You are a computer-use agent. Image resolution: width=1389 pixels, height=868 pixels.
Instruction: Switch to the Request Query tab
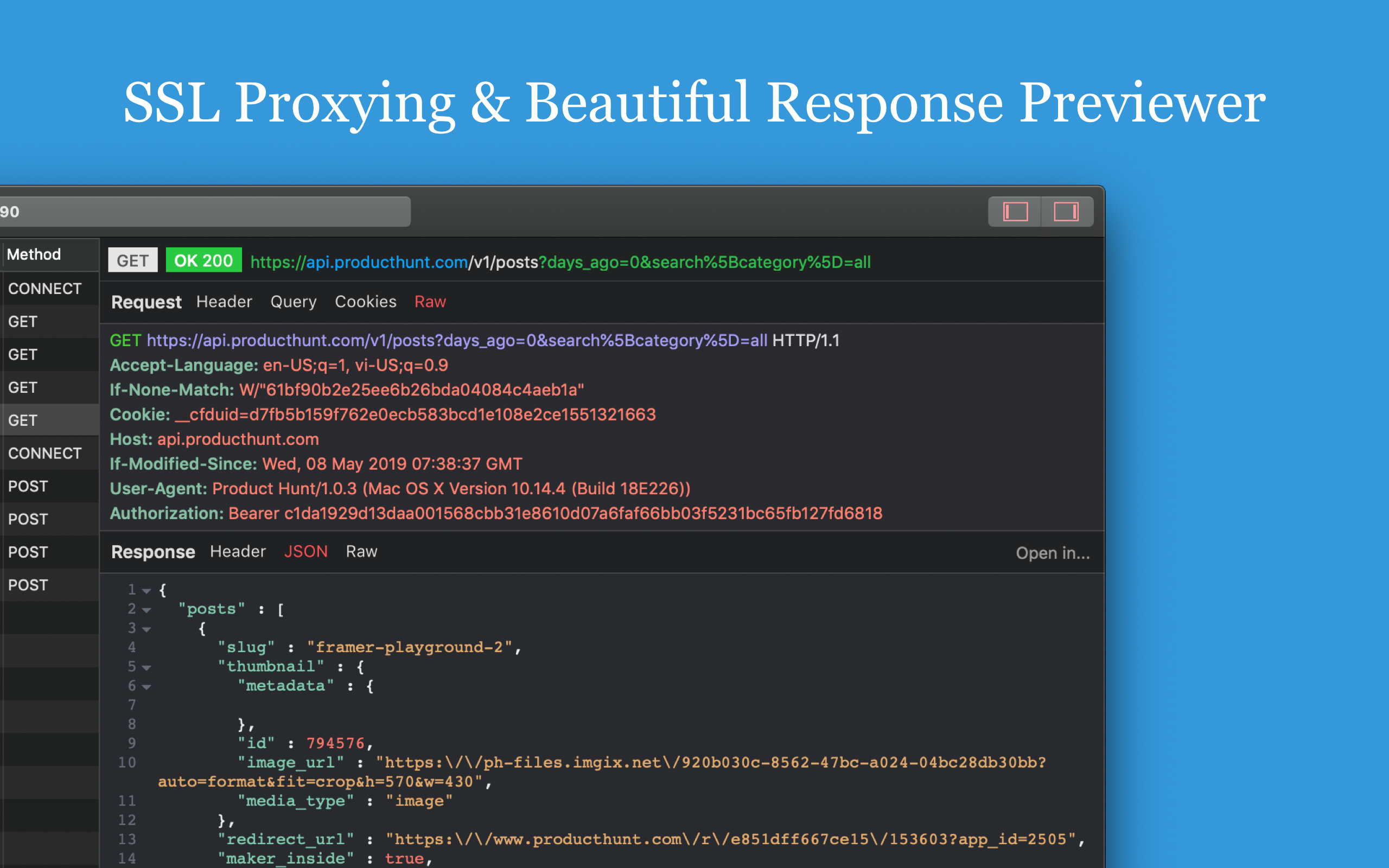[294, 302]
